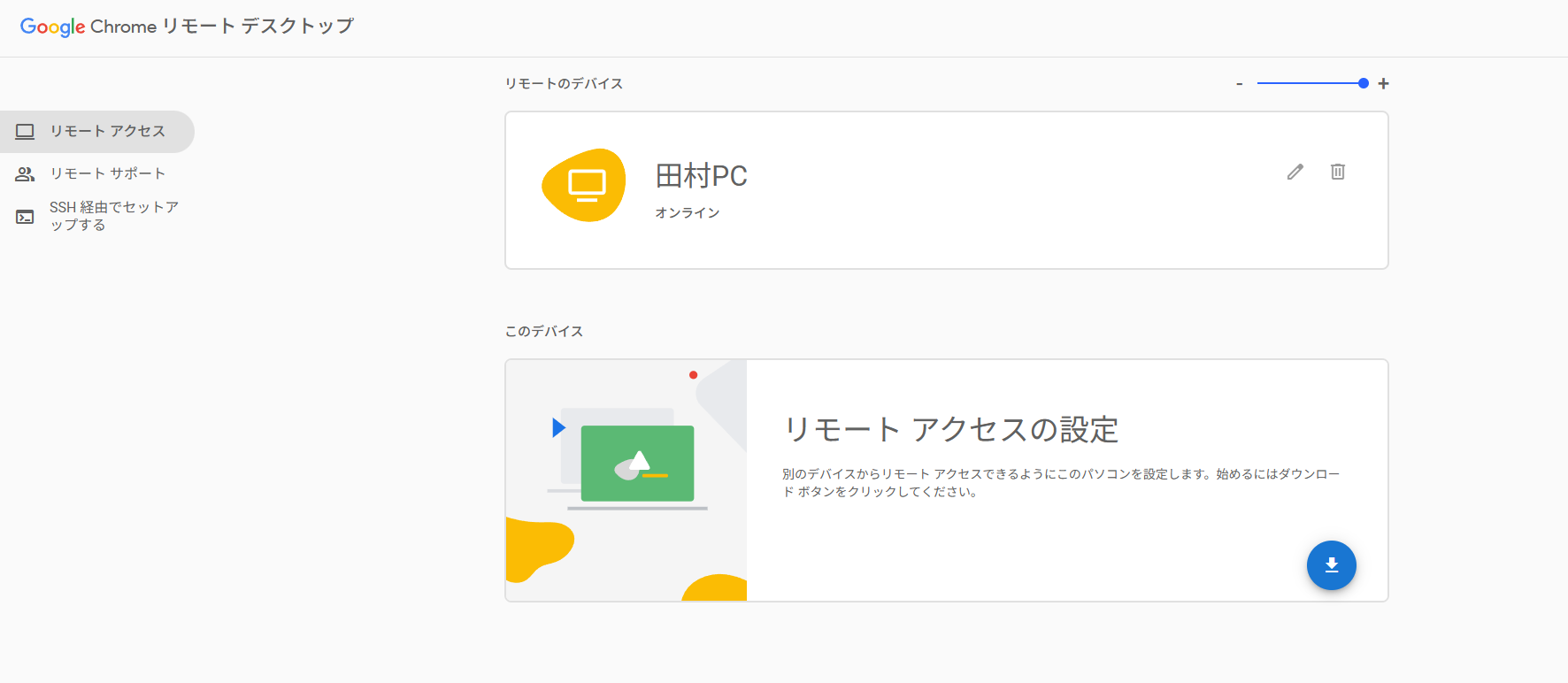Delete the 田村PC device with trash icon
Image resolution: width=1568 pixels, height=683 pixels.
[x=1338, y=172]
